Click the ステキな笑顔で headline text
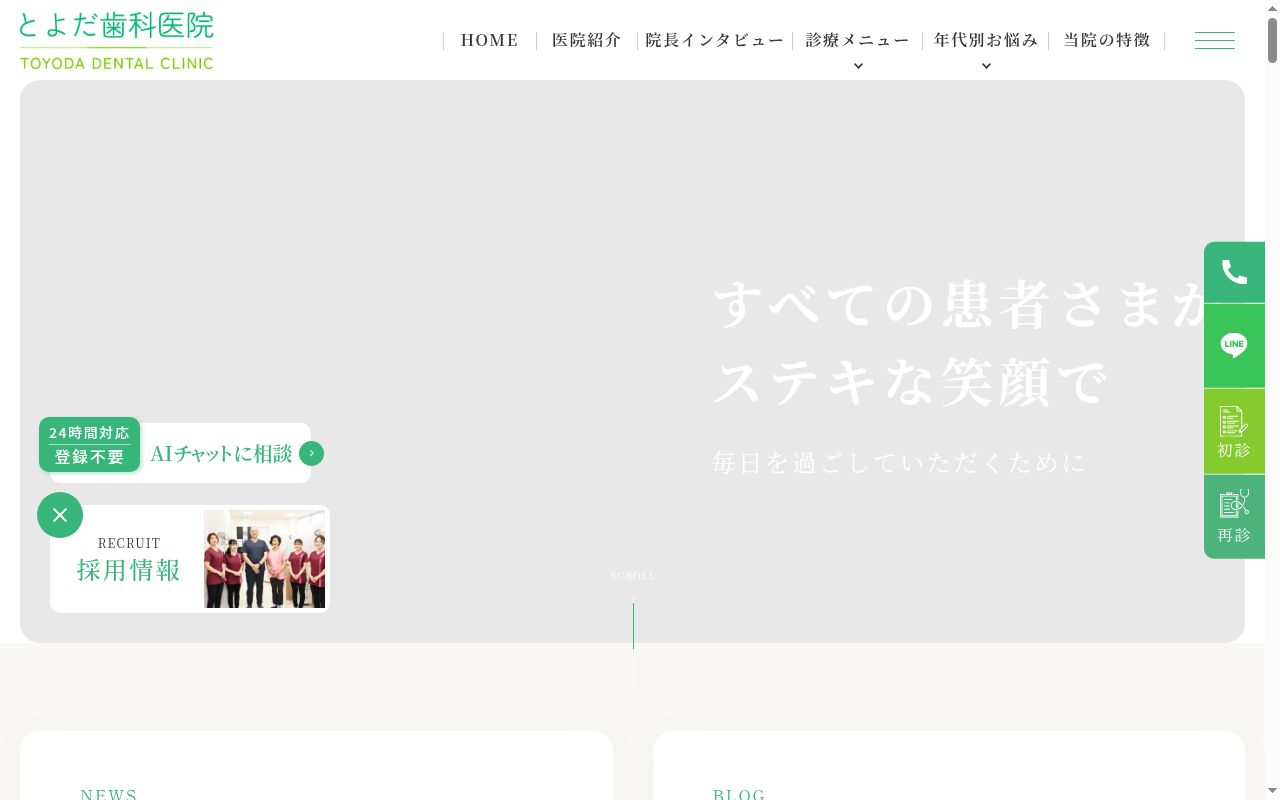 (x=910, y=381)
